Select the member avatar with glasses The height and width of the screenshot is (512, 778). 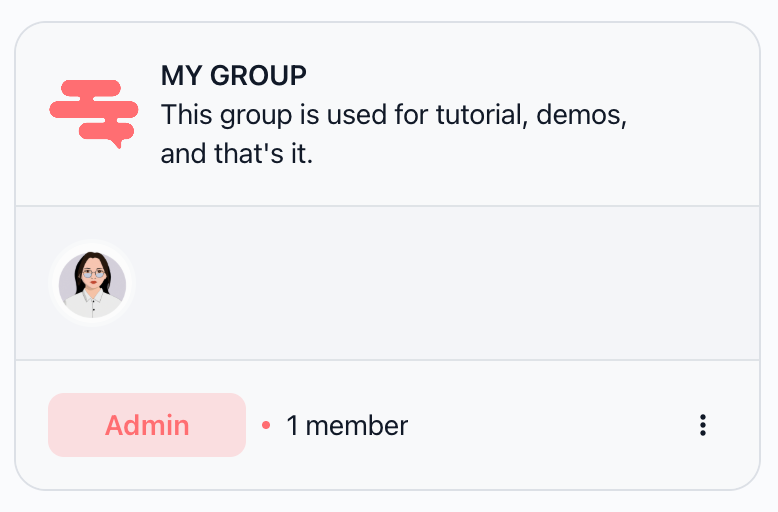coord(92,284)
